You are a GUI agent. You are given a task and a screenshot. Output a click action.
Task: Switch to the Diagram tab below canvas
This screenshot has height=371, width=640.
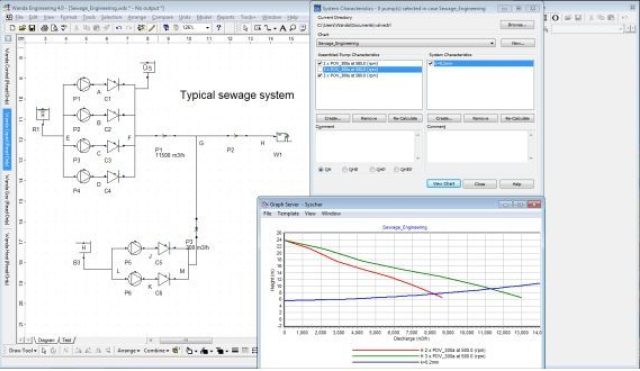(46, 340)
